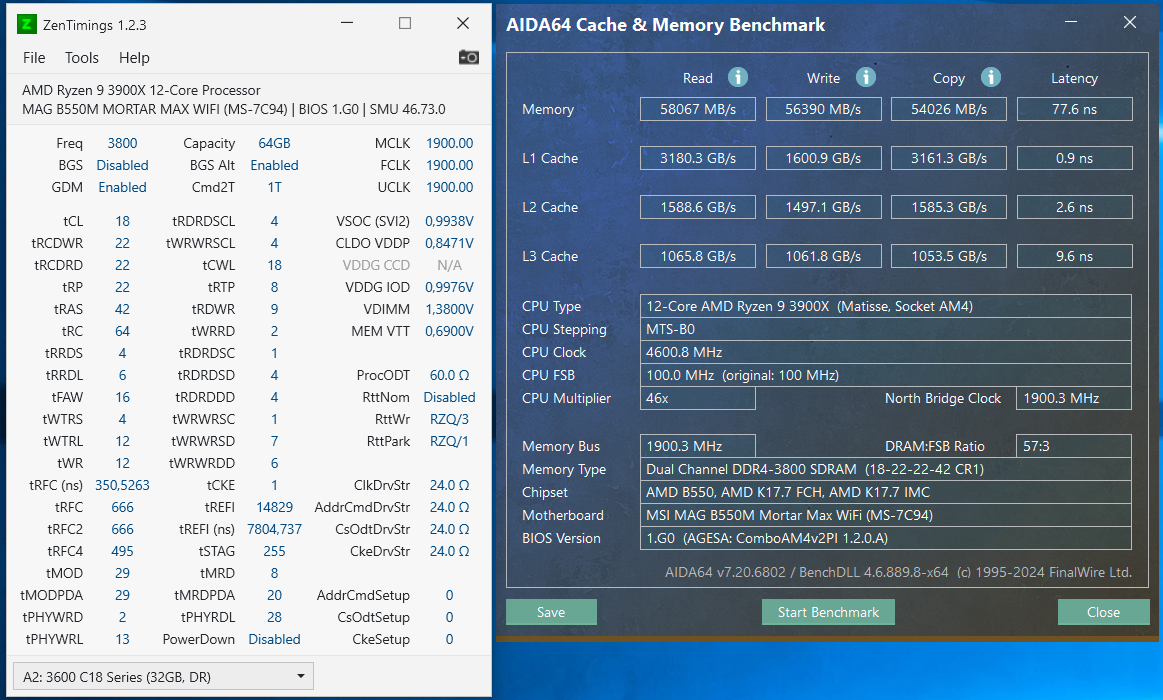Click the L1 Cache Write value 1600.9 GB/s
This screenshot has width=1163, height=700.
click(823, 158)
